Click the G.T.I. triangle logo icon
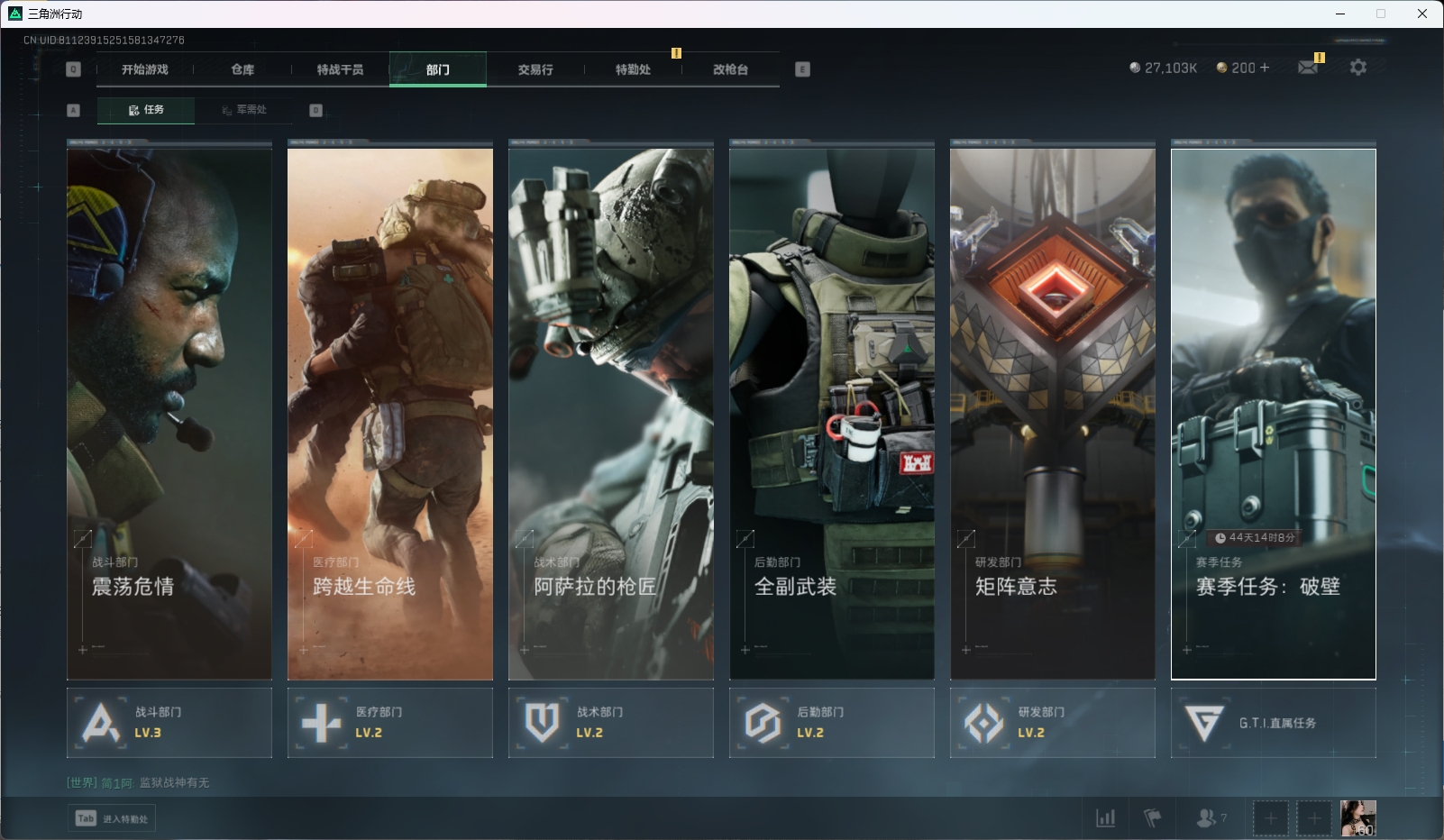 click(1204, 723)
